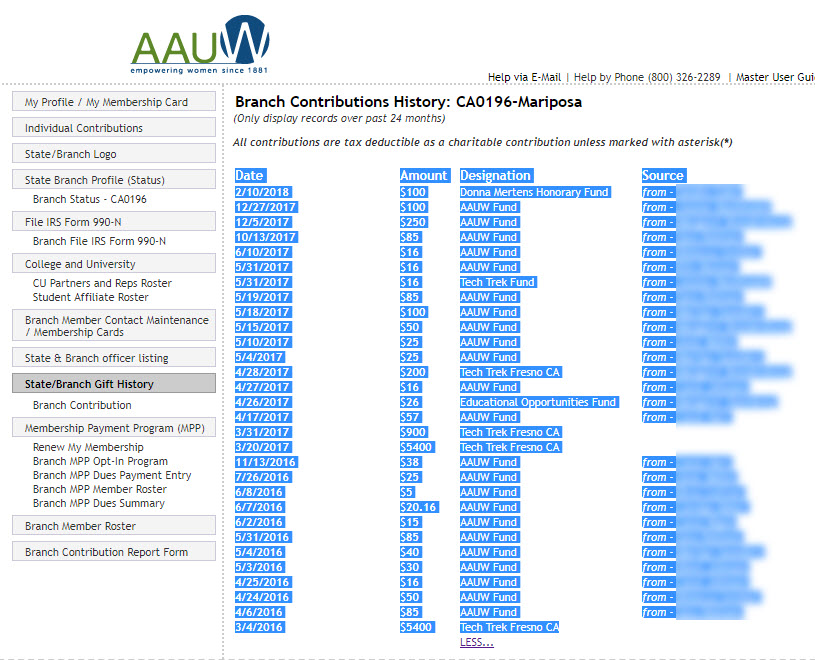Click Tech Trek Fund designation

[498, 282]
